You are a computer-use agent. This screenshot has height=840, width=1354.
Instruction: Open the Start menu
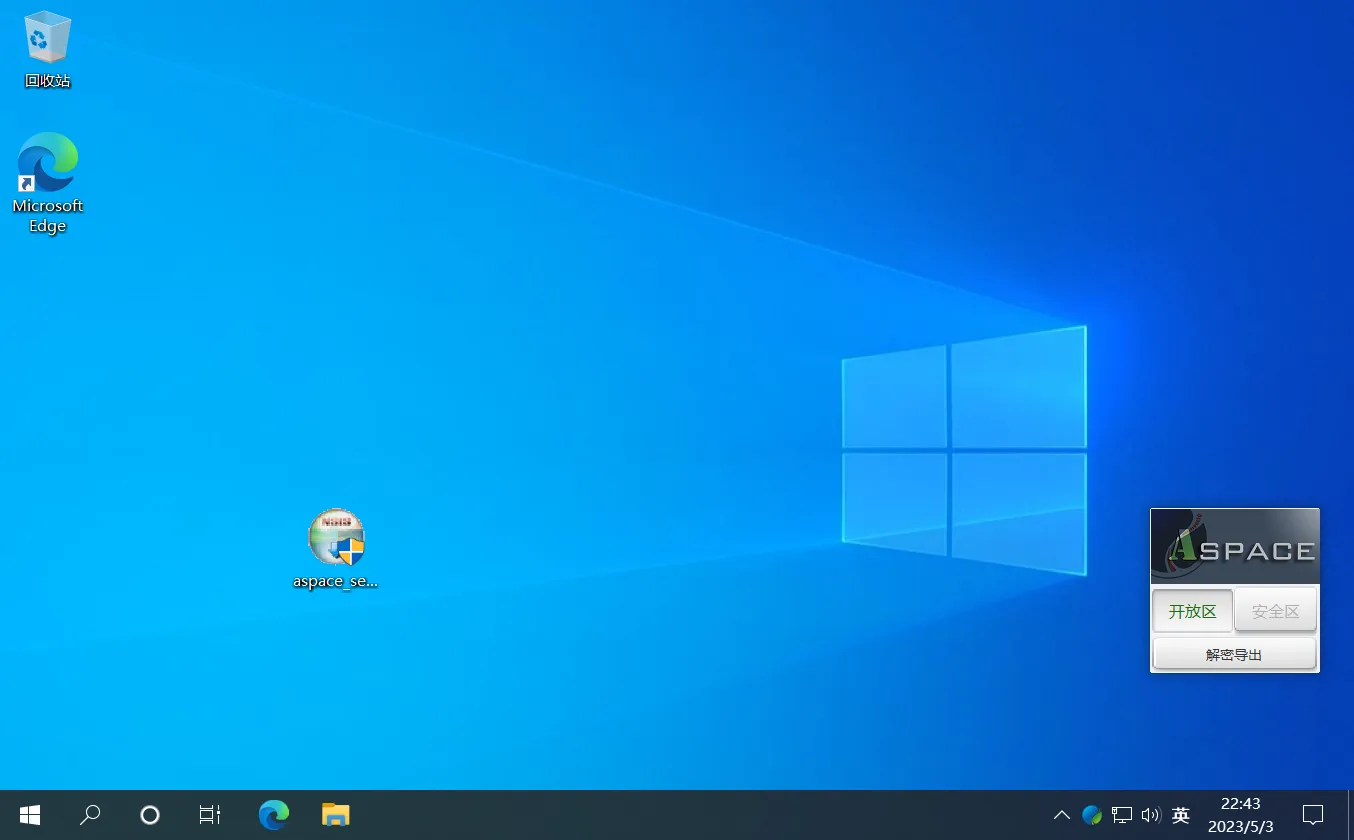pyautogui.click(x=29, y=815)
